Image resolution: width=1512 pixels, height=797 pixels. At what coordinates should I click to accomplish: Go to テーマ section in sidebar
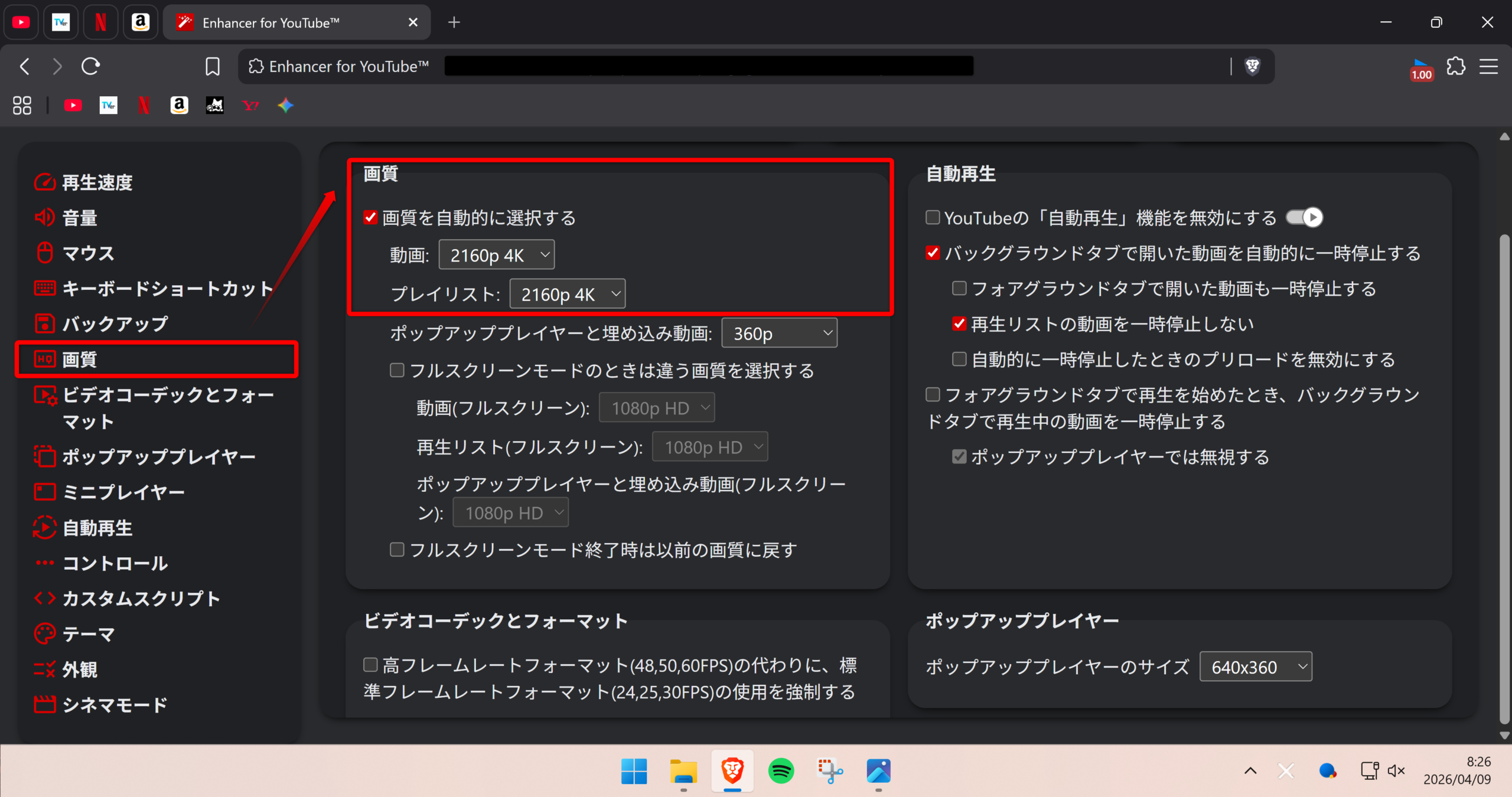(89, 634)
